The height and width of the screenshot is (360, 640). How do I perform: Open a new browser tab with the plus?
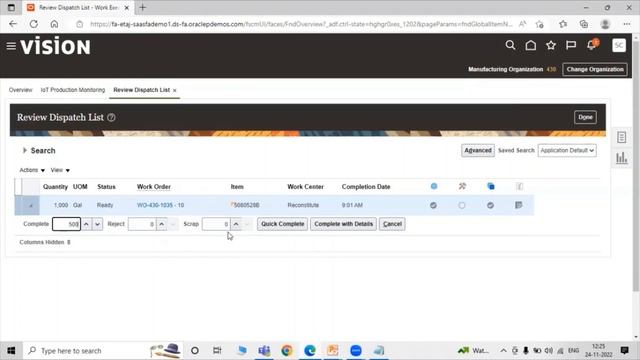[142, 7]
